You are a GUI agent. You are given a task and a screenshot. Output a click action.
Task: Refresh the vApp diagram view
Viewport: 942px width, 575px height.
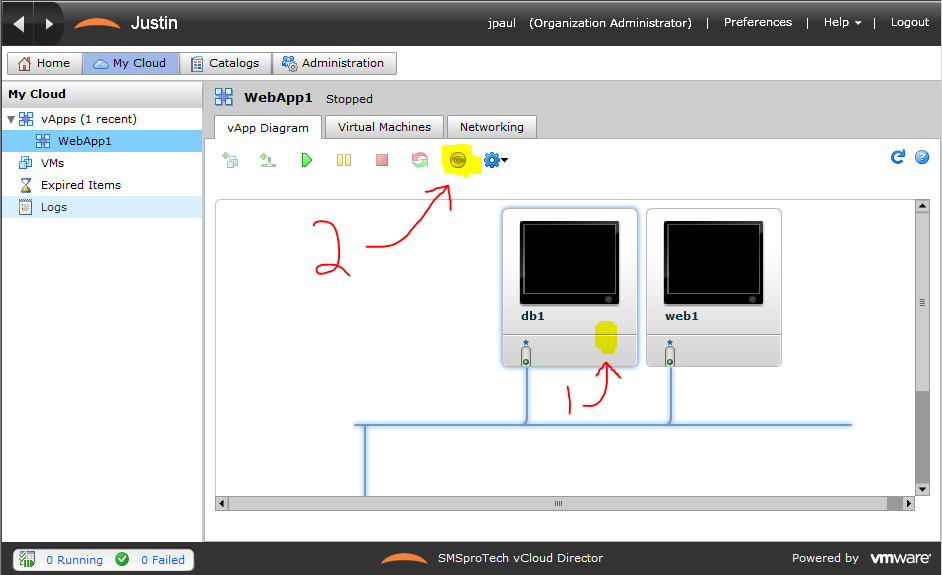point(898,157)
